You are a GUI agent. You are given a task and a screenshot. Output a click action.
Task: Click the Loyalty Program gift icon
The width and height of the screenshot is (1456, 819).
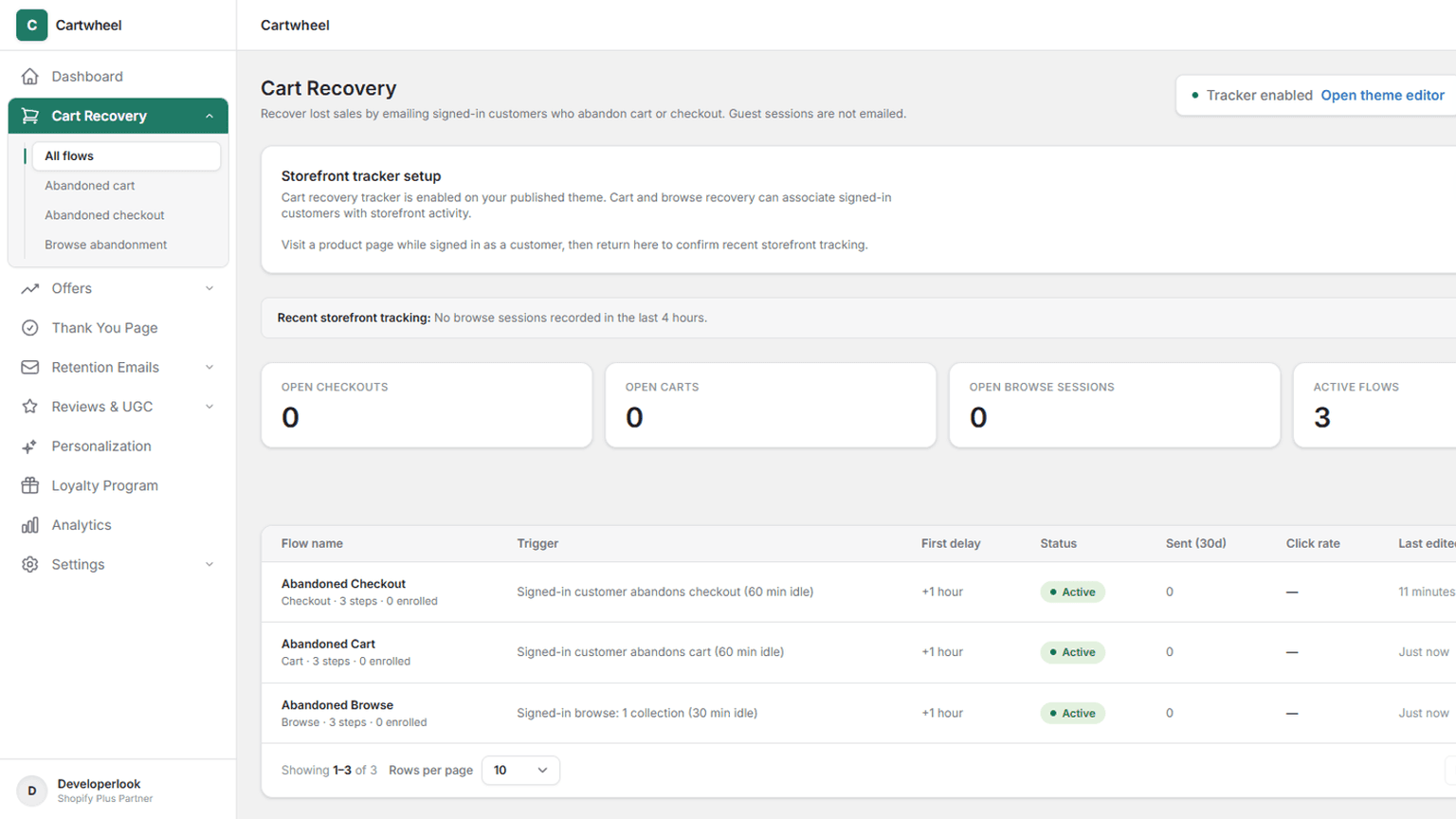(30, 485)
